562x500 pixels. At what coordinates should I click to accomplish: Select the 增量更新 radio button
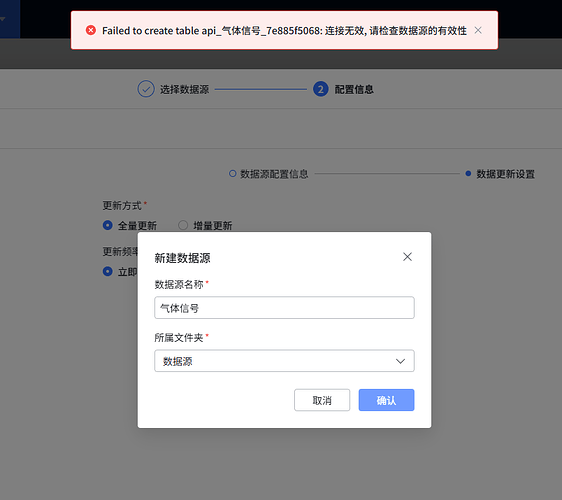pos(183,225)
